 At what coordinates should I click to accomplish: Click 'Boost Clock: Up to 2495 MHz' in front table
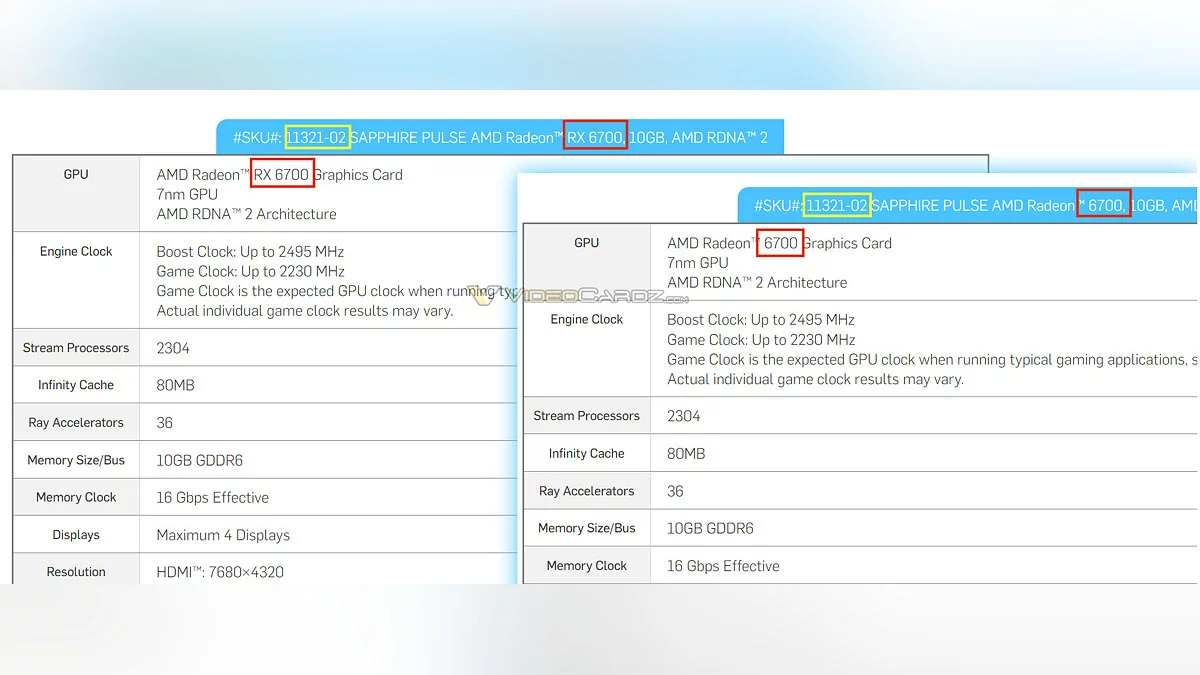(x=761, y=320)
